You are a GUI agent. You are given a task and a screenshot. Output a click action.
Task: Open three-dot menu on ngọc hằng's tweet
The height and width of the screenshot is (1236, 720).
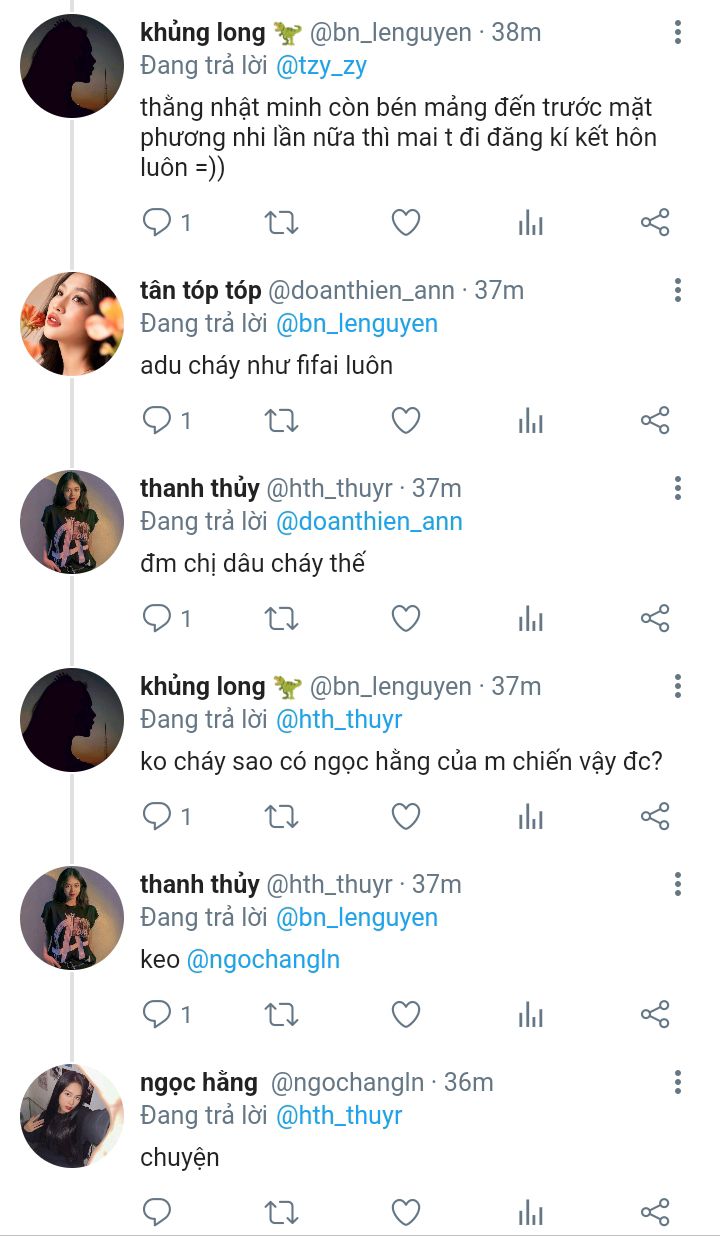tap(677, 1082)
